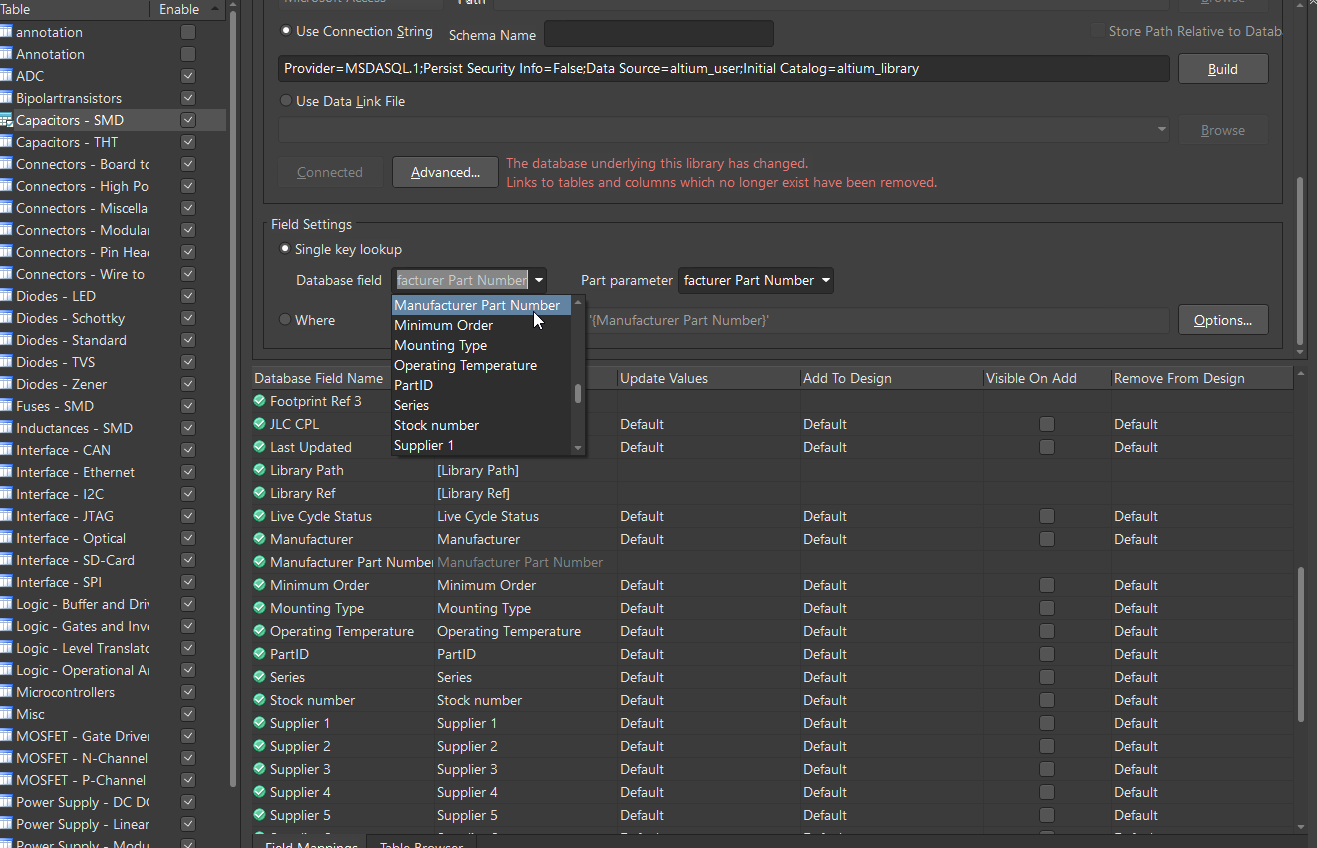Viewport: 1317px width, 848px height.
Task: Pick Mounting Type from the open dropdown list
Action: 440,345
